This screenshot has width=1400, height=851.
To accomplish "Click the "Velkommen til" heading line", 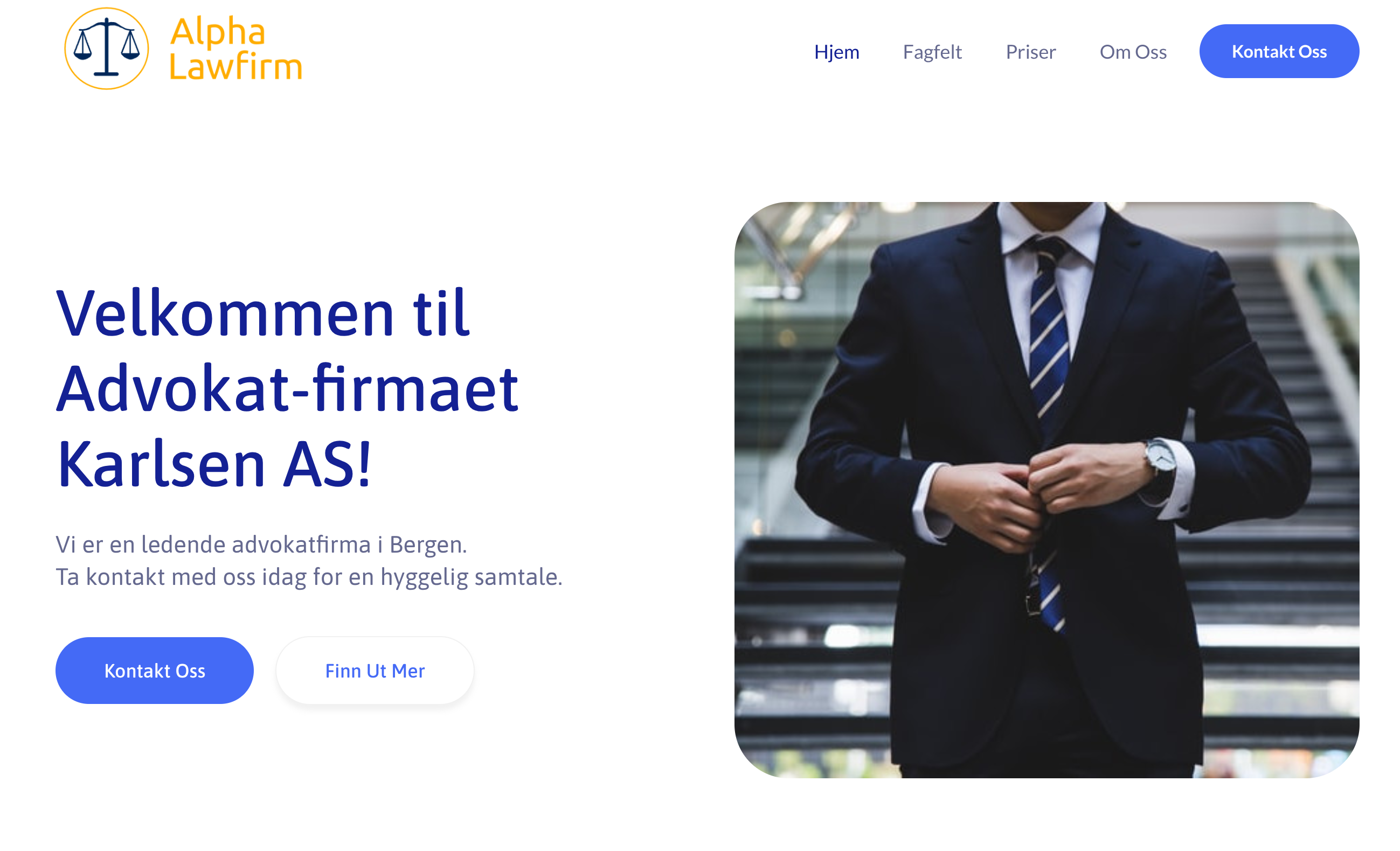I will [263, 313].
